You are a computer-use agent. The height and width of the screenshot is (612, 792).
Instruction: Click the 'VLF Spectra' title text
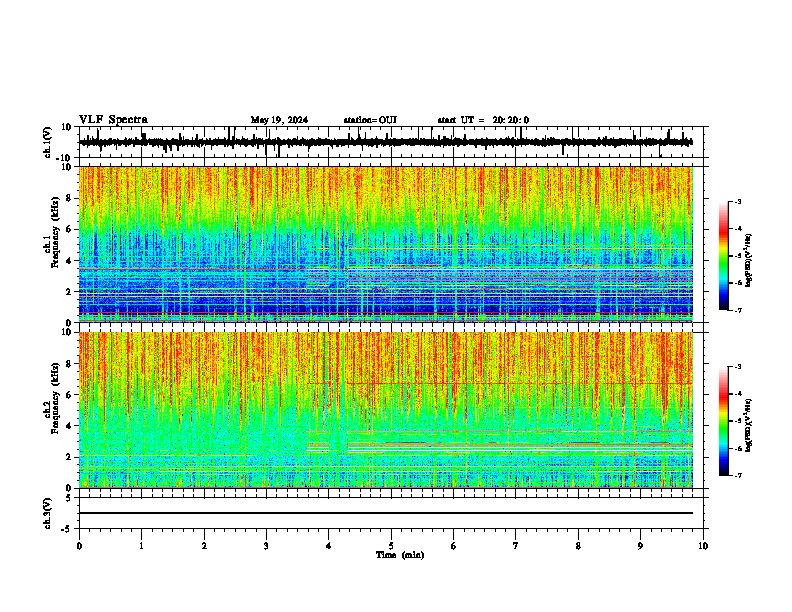(x=113, y=120)
